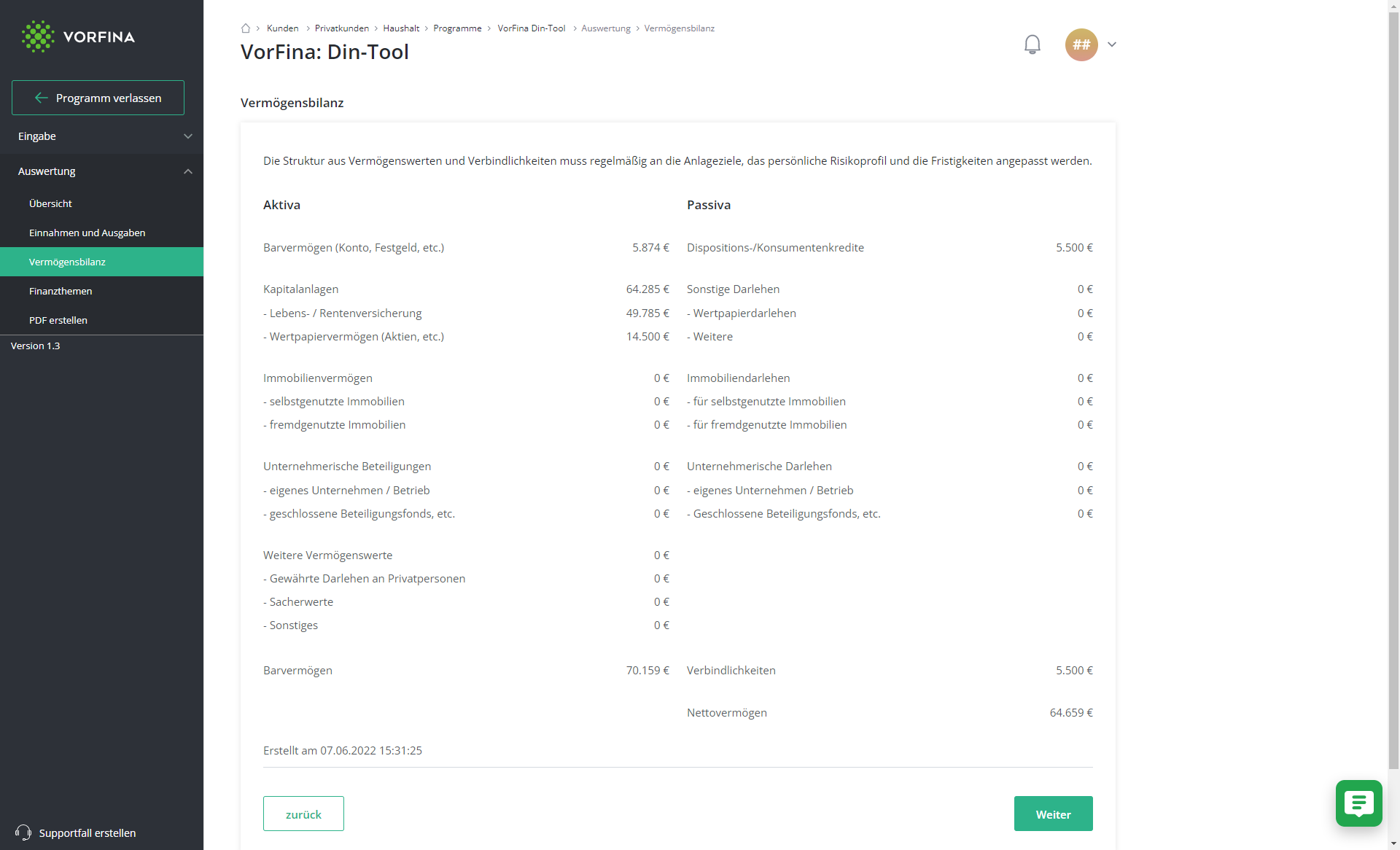Image resolution: width=1400 pixels, height=850 pixels.
Task: Expand the user account dropdown arrow
Action: (x=1112, y=44)
